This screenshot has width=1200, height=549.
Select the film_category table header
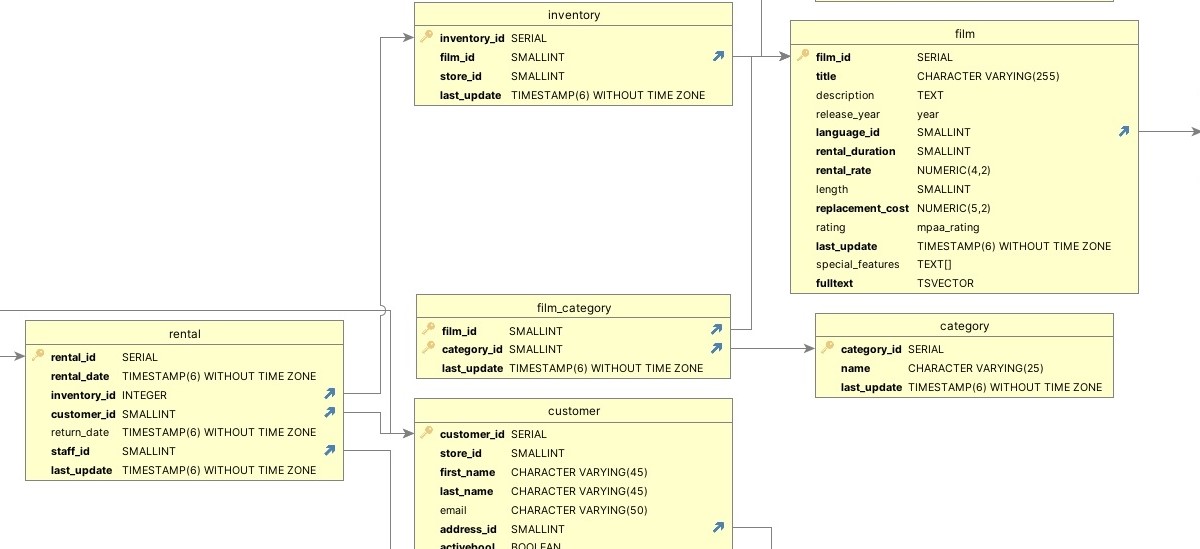574,307
